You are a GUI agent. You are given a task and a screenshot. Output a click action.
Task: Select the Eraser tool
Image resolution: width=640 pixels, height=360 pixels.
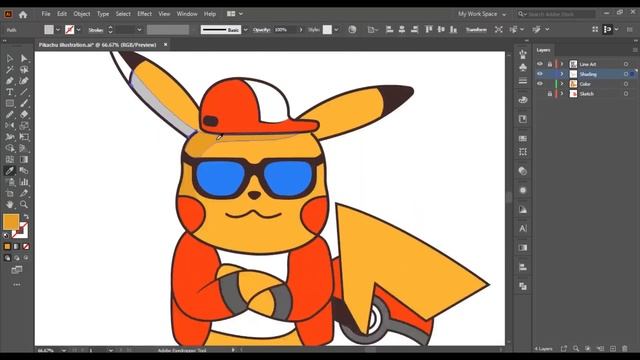tap(24, 115)
